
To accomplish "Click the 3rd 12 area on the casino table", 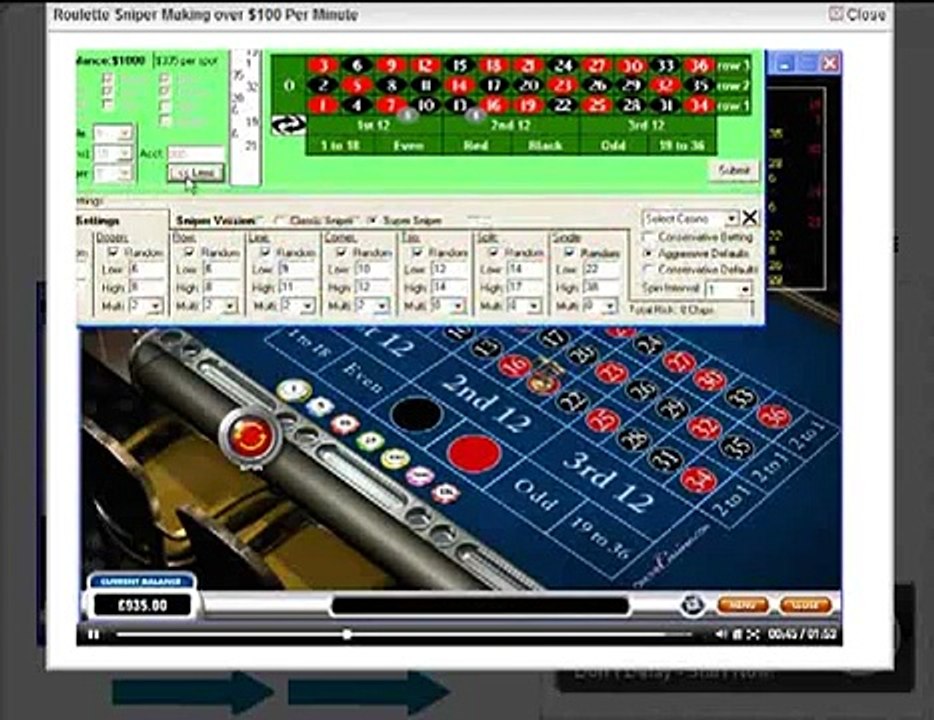I will pyautogui.click(x=608, y=482).
